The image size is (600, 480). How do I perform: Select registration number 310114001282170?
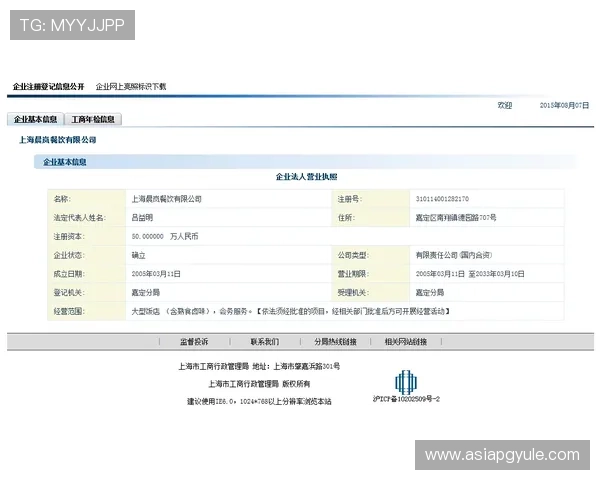(x=442, y=199)
